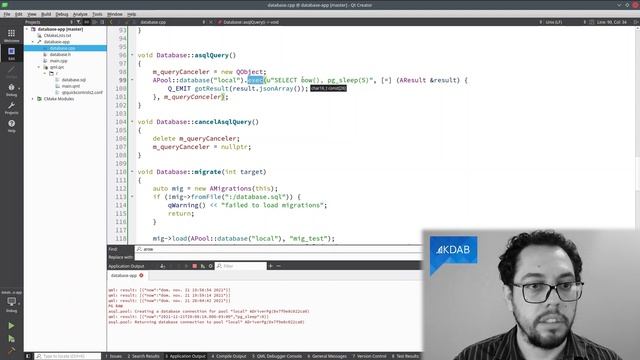The image size is (640, 360).
Task: Select database.h in project tree
Action: click(60, 54)
